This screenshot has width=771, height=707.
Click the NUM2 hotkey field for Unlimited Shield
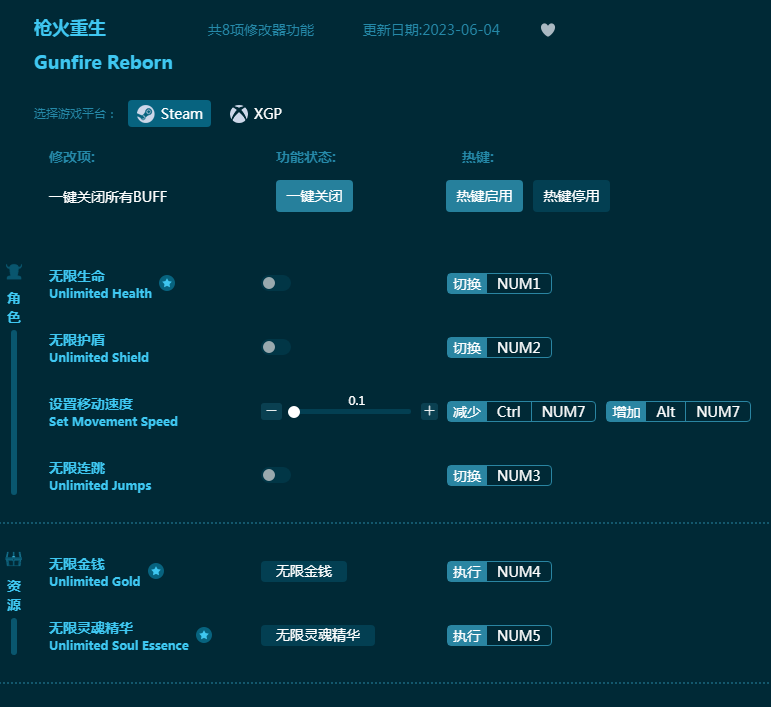(519, 348)
